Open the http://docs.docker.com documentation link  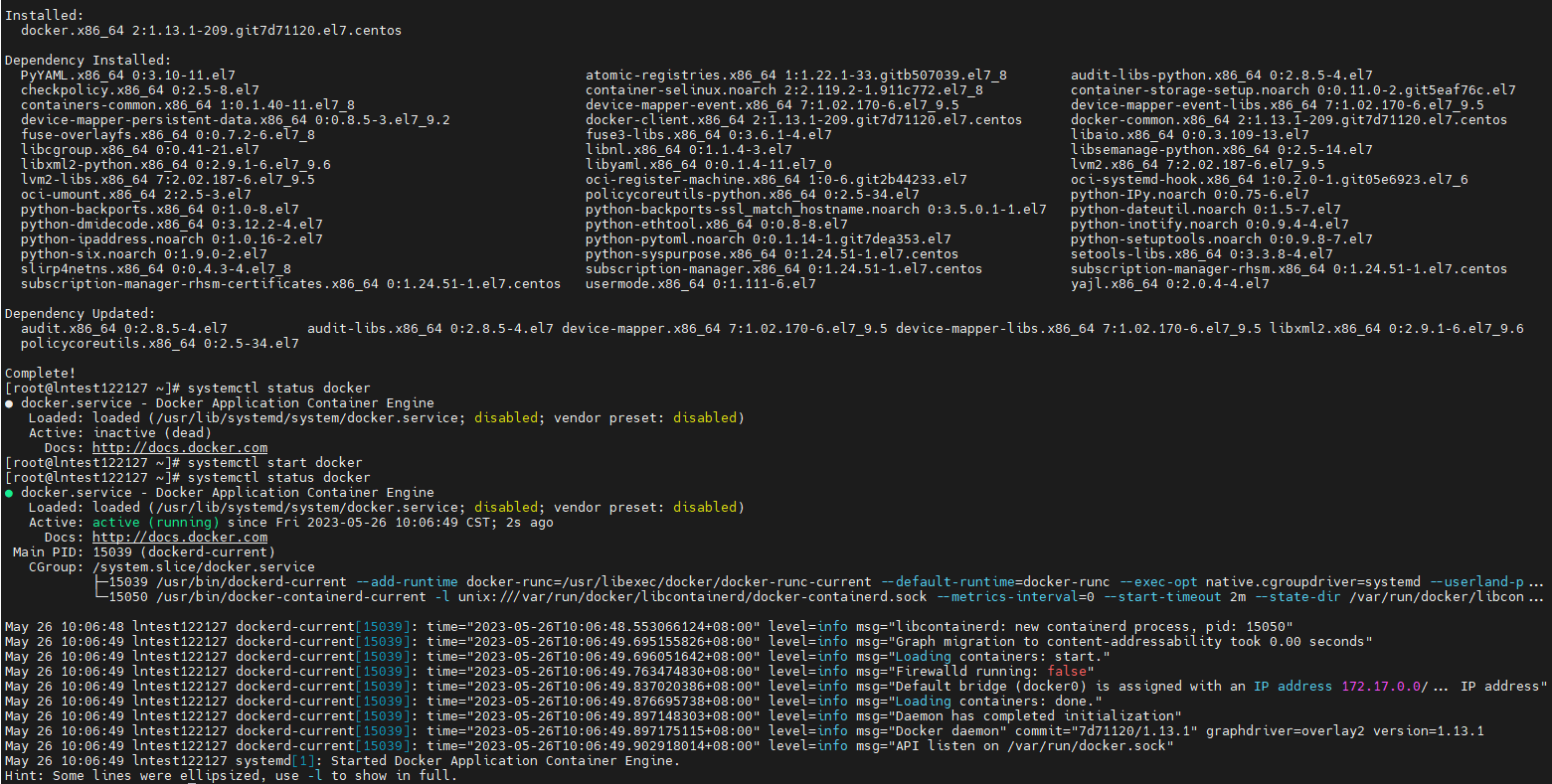tap(179, 447)
